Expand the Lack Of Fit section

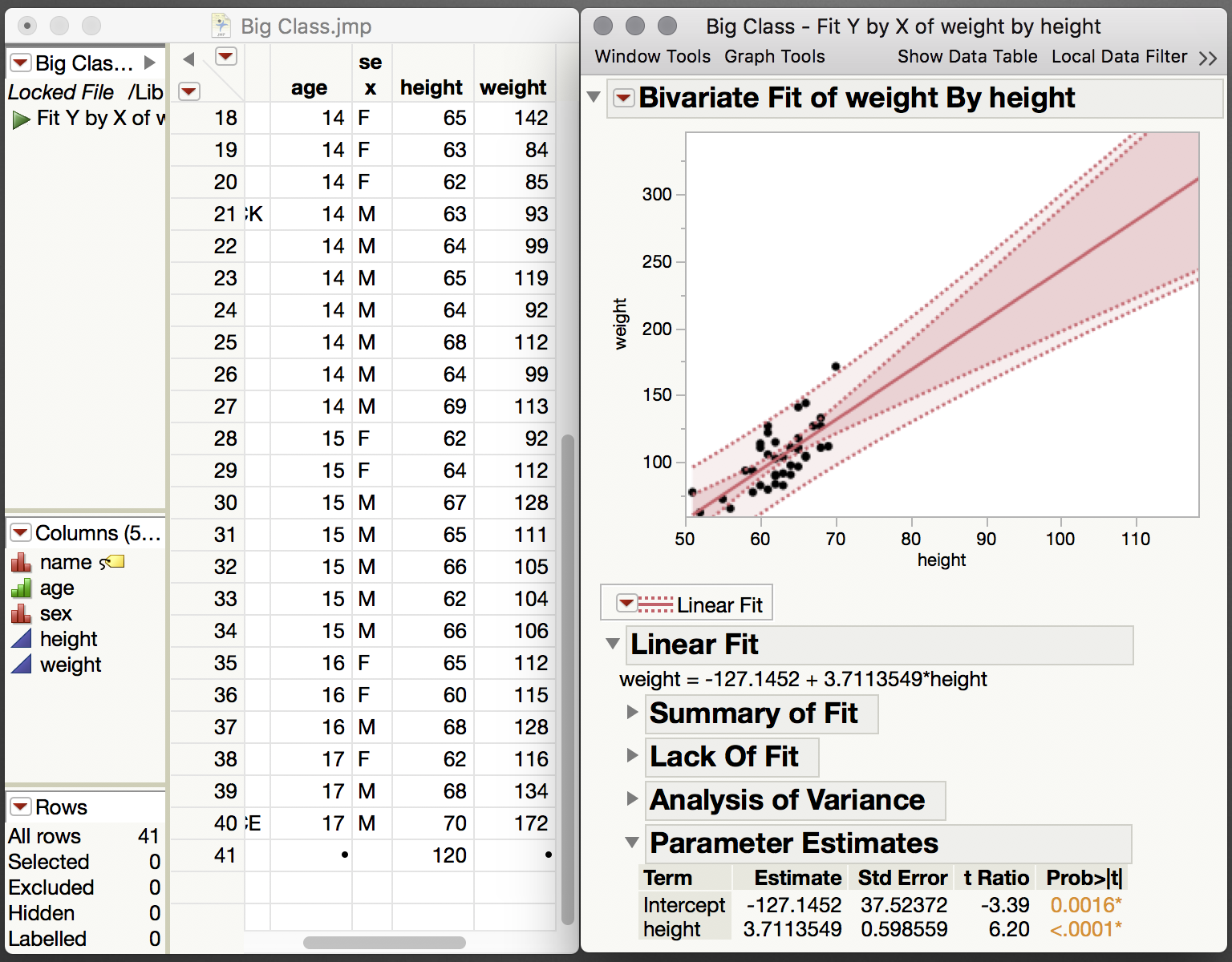pos(632,756)
